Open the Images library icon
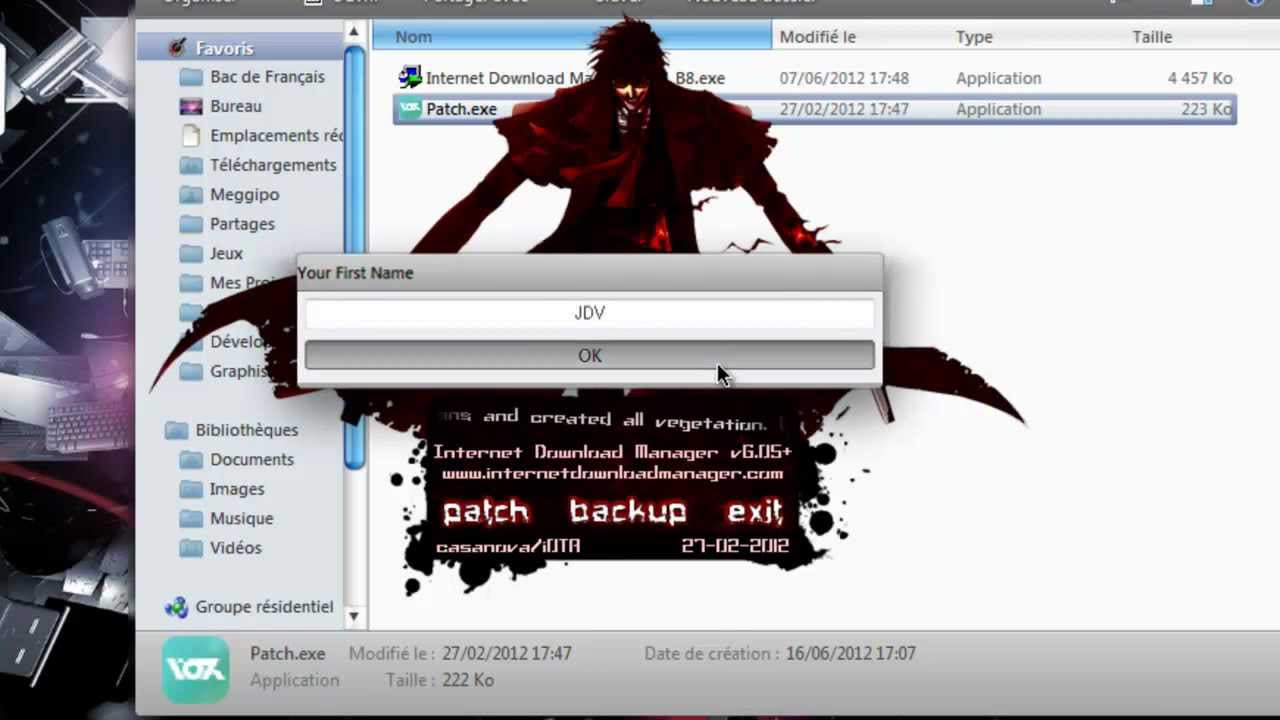The image size is (1280, 720). click(x=191, y=489)
